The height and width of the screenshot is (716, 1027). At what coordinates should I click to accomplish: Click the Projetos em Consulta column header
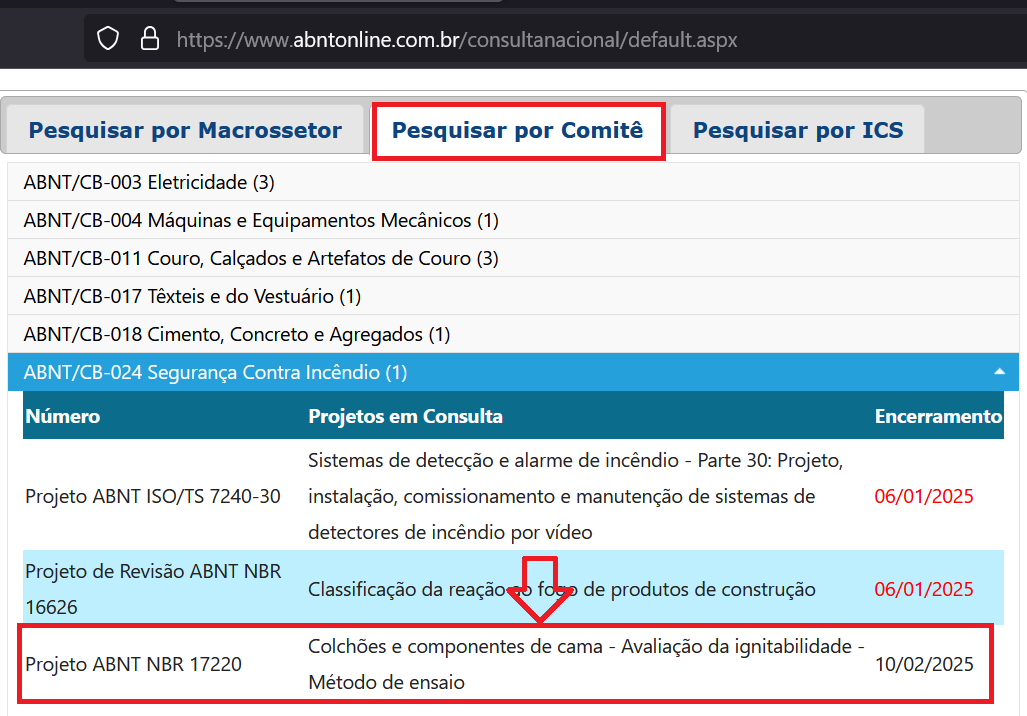pyautogui.click(x=405, y=416)
